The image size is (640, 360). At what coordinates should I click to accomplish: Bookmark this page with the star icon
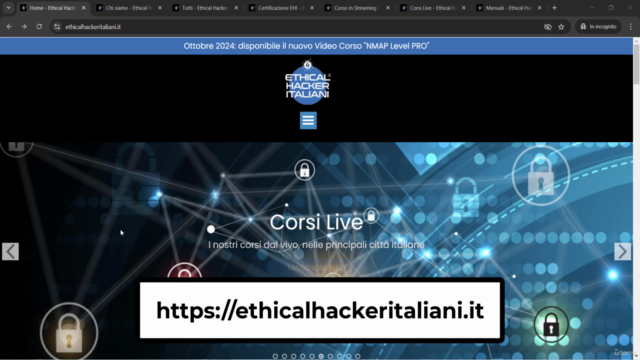coord(561,27)
